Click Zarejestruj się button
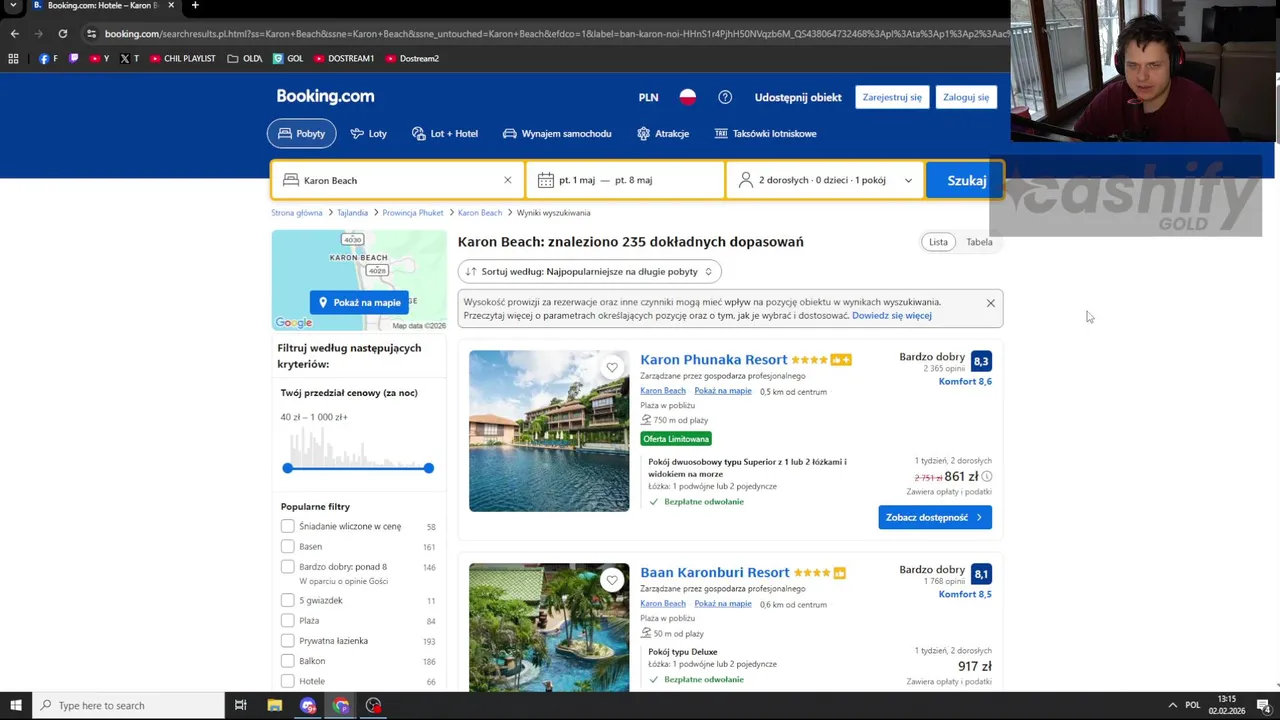The image size is (1280, 720). tap(892, 97)
